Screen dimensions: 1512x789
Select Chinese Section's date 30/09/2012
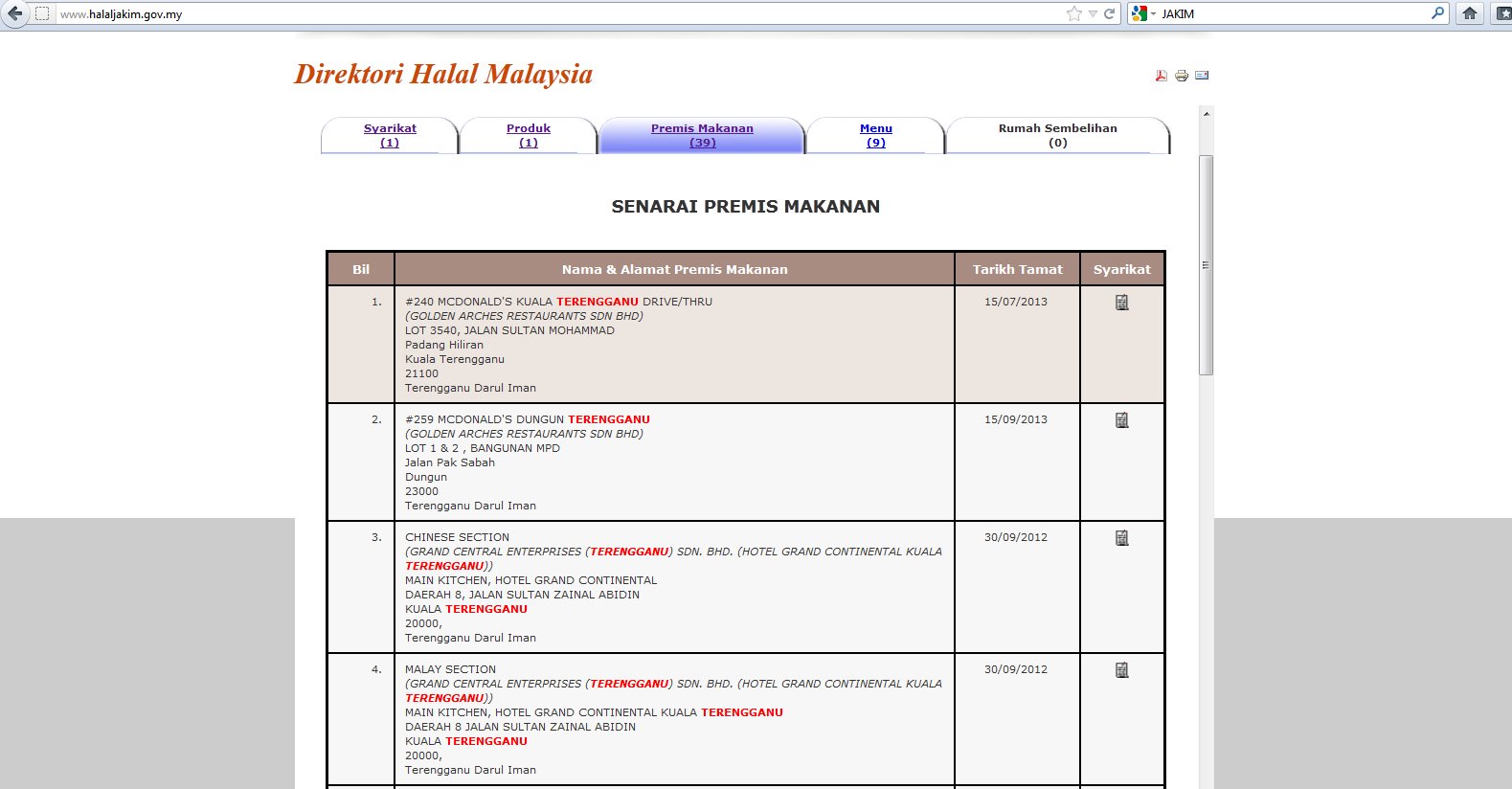[x=1016, y=537]
